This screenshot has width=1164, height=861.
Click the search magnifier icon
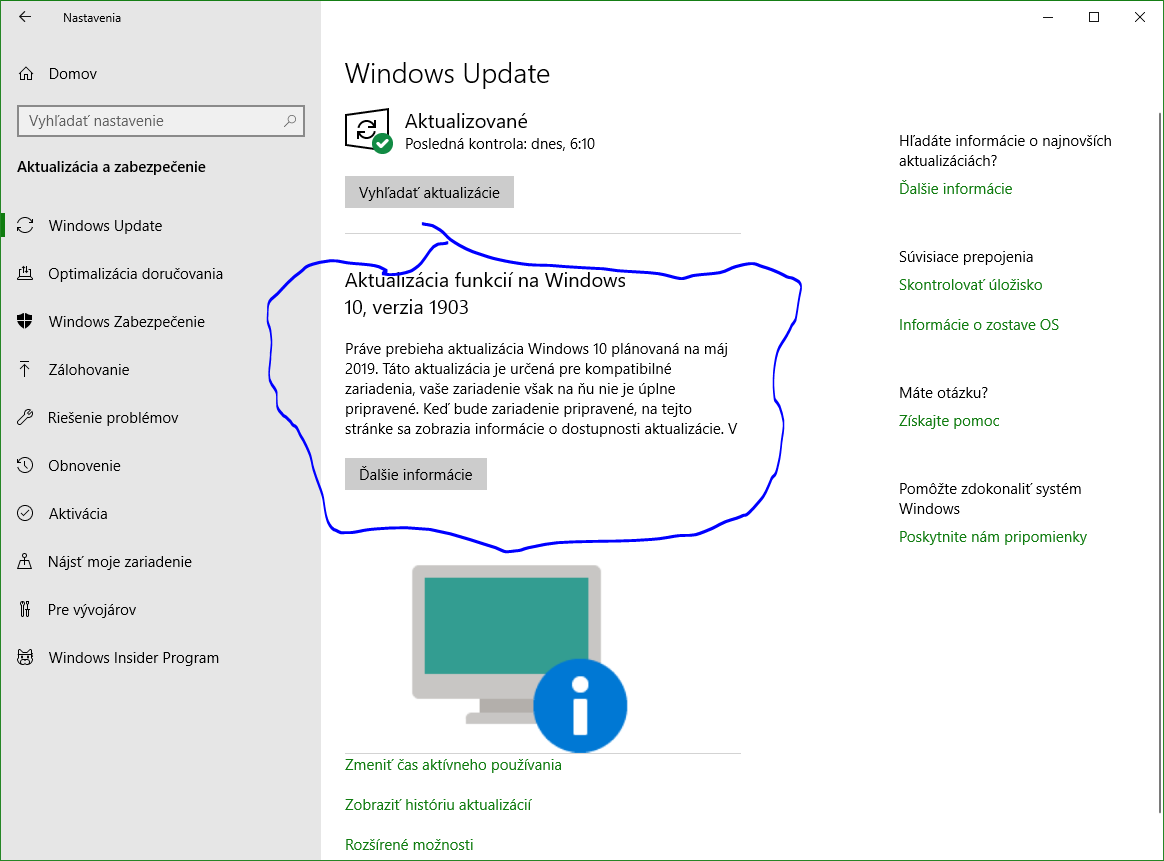[x=290, y=120]
